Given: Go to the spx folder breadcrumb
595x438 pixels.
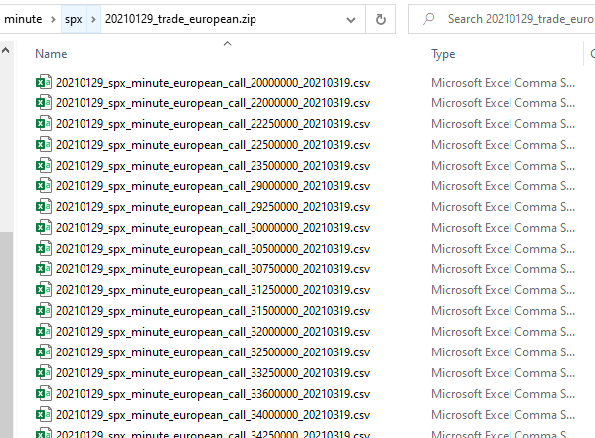Looking at the screenshot, I should click(74, 19).
